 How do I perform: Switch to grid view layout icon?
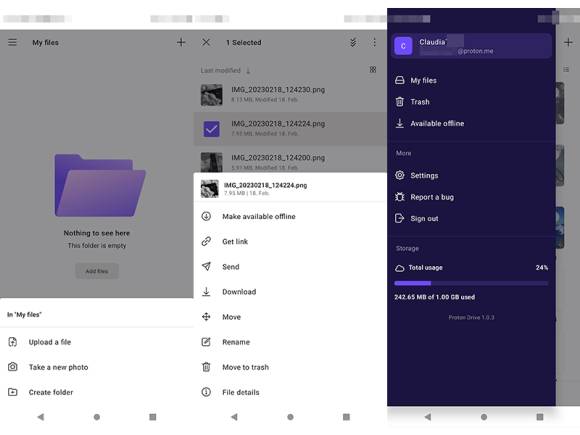(x=373, y=70)
